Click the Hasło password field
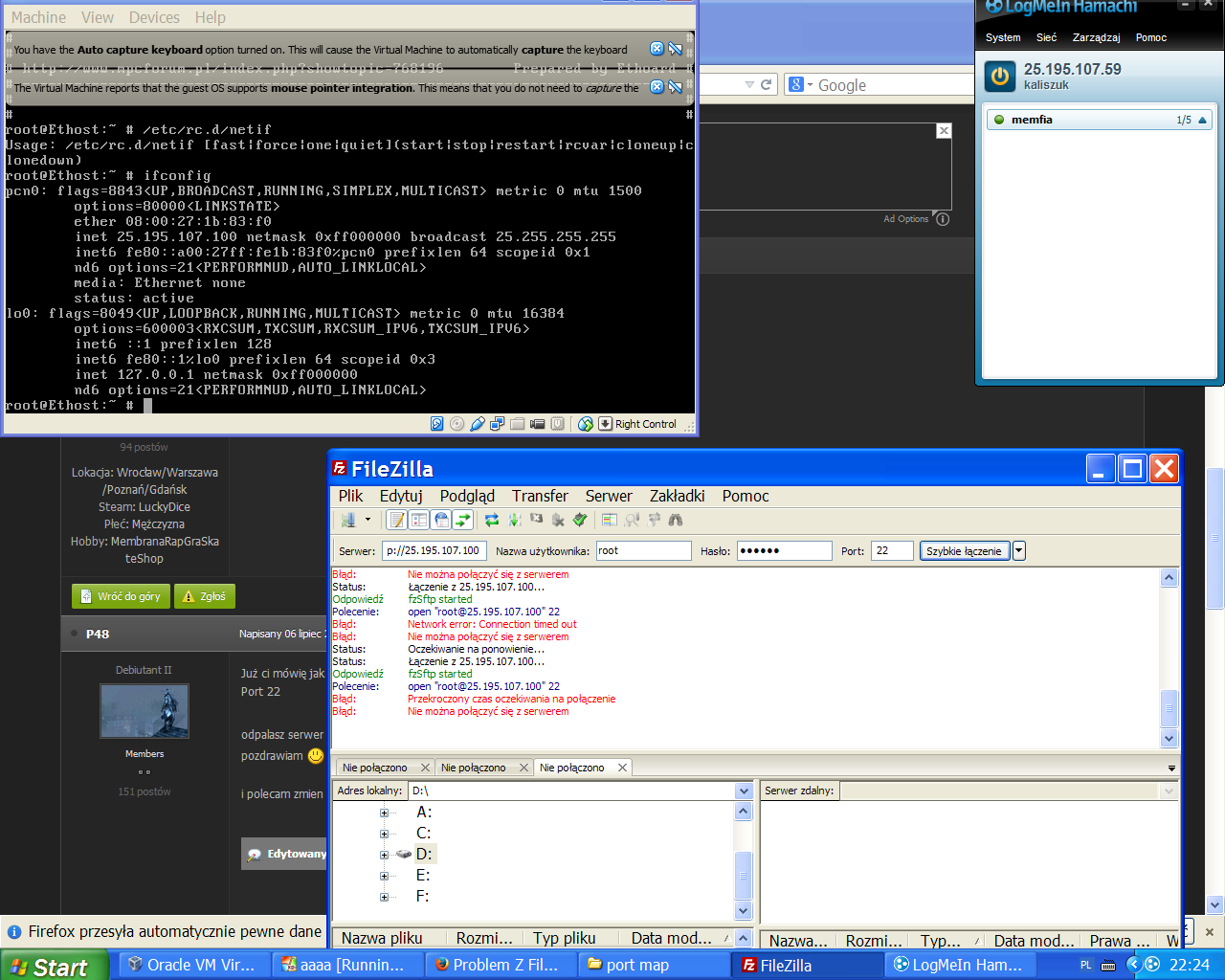Screen dimensions: 1225x980 click(x=784, y=551)
